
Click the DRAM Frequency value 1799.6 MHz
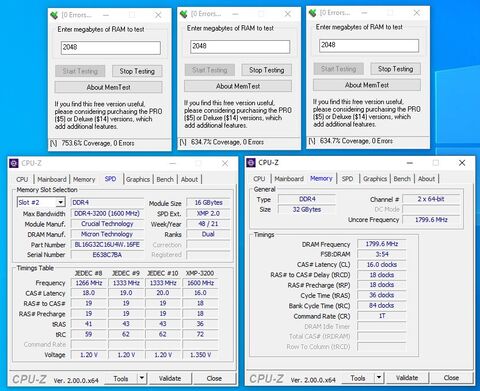(382, 244)
